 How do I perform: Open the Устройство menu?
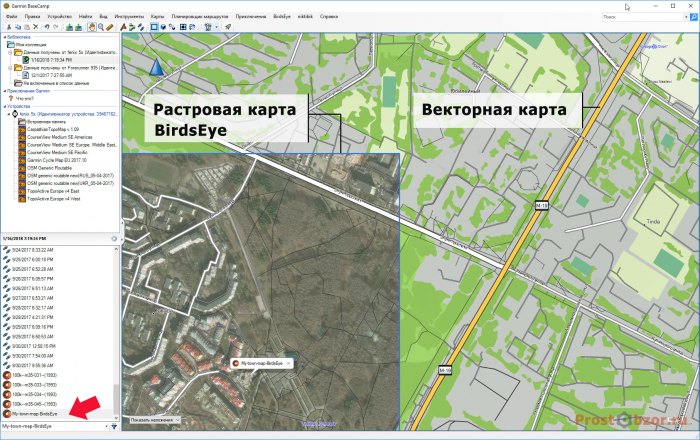click(x=59, y=17)
